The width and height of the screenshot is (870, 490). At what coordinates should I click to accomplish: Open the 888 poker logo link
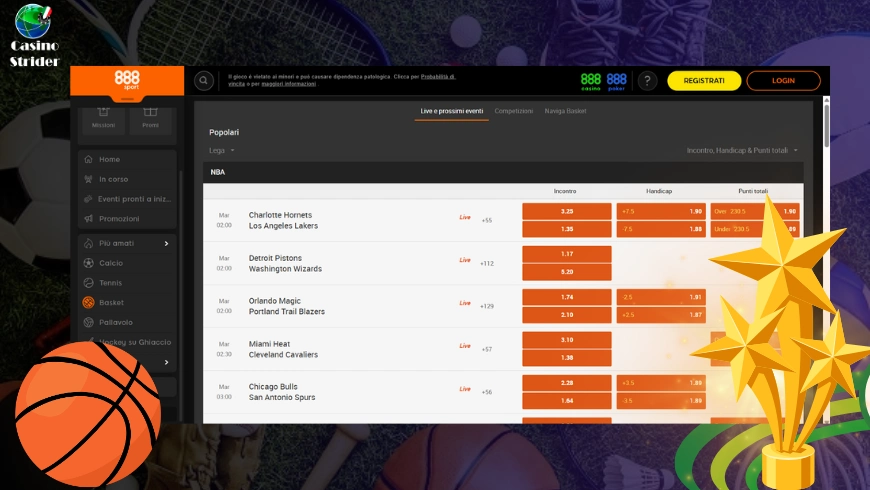pyautogui.click(x=616, y=82)
